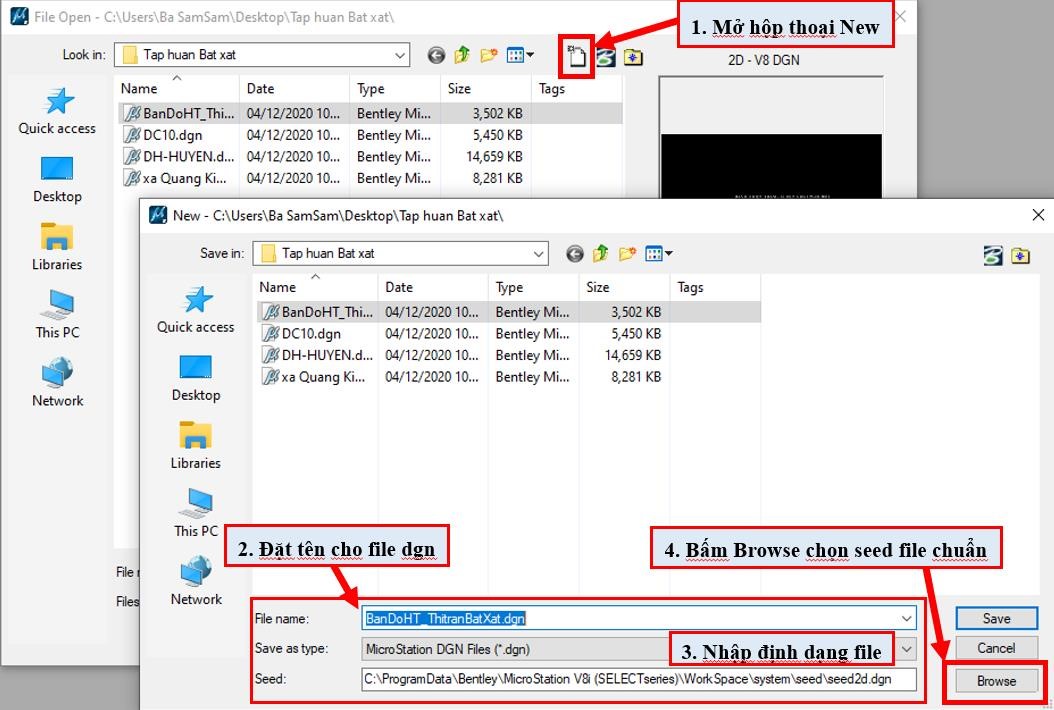Click the Bentley logo icon in the File Open toolbar
Screen dimensions: 1054x710
click(604, 57)
